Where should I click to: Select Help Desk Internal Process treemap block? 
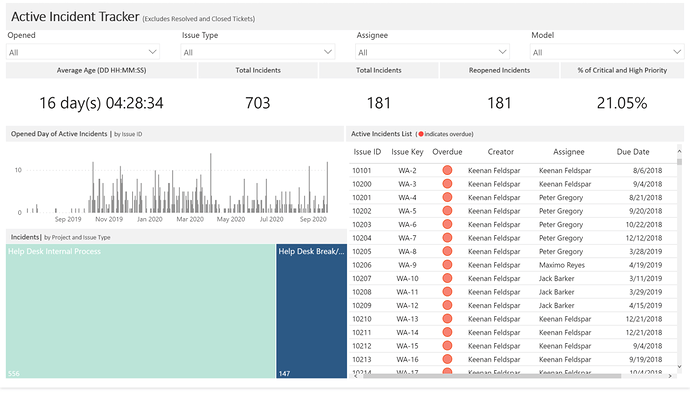140,311
